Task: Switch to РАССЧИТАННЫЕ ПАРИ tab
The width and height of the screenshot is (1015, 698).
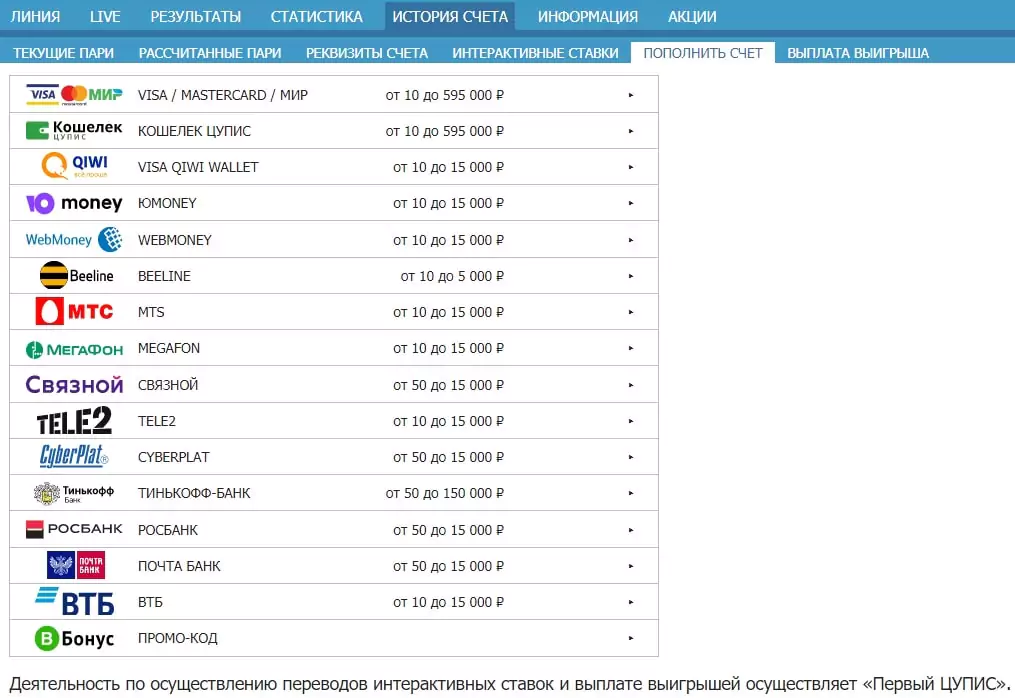Action: pyautogui.click(x=210, y=53)
